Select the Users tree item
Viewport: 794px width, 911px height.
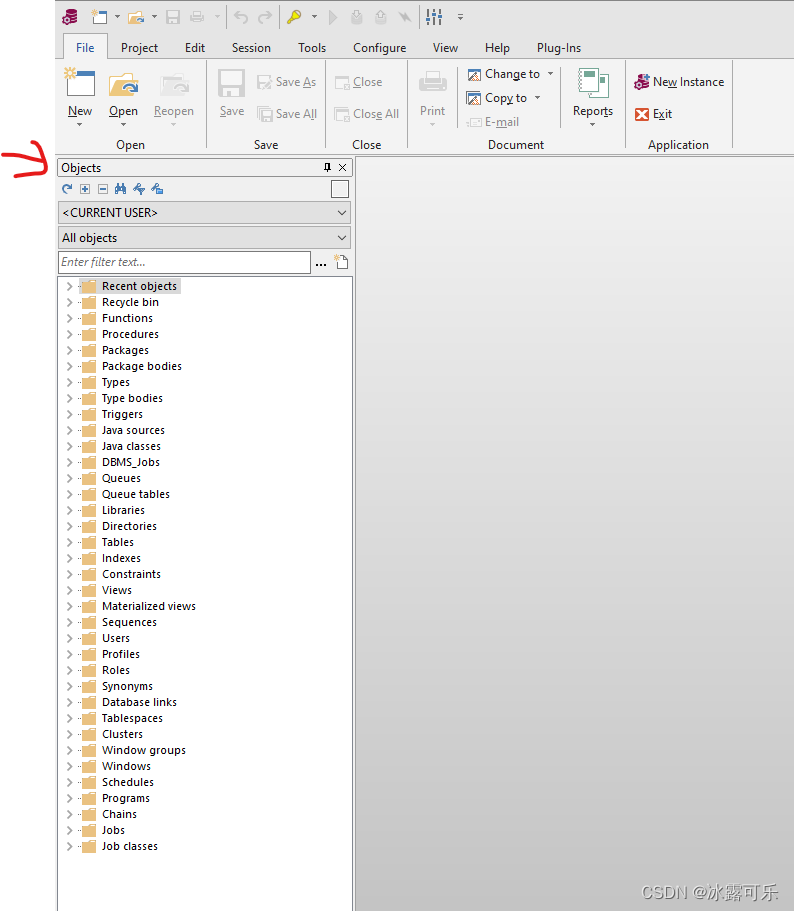(116, 638)
